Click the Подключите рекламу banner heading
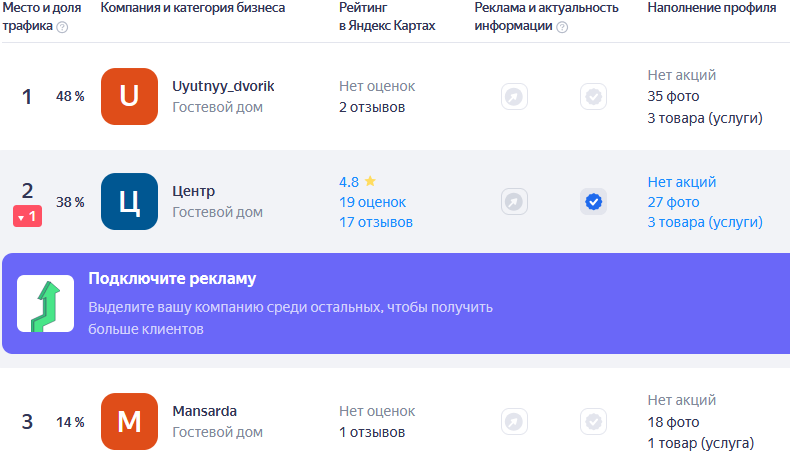Image resolution: width=790 pixels, height=470 pixels. tap(172, 279)
